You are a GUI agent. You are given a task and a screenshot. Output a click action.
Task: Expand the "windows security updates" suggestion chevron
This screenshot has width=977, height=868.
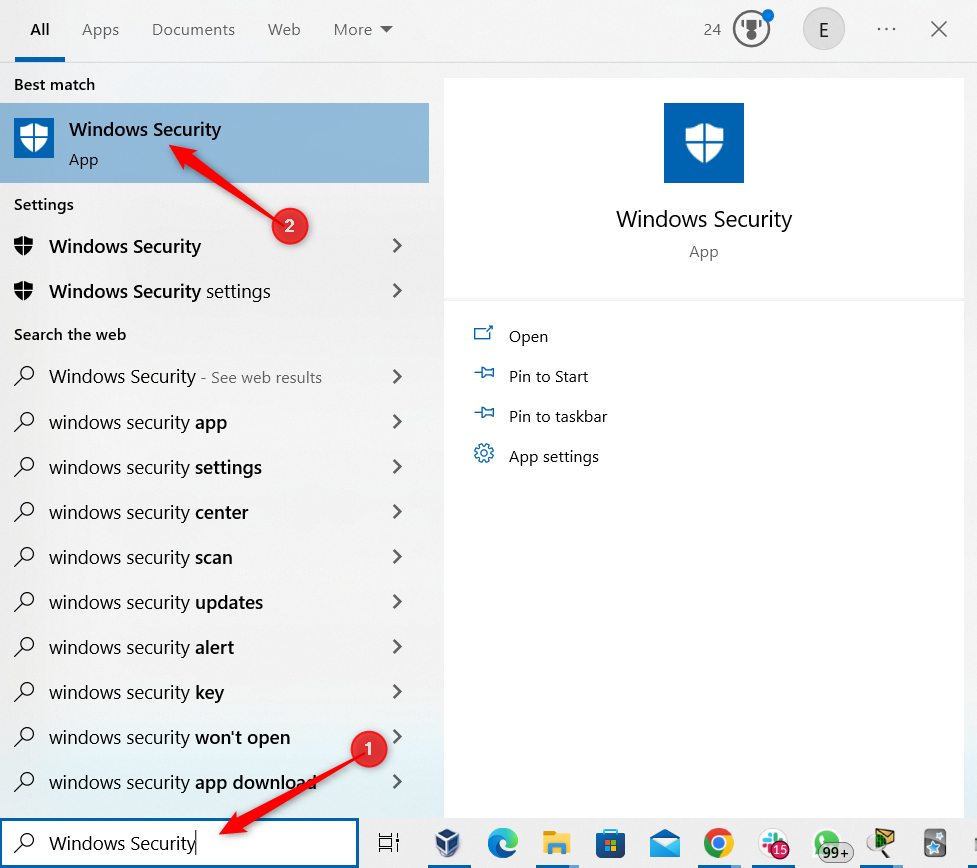[x=397, y=602]
